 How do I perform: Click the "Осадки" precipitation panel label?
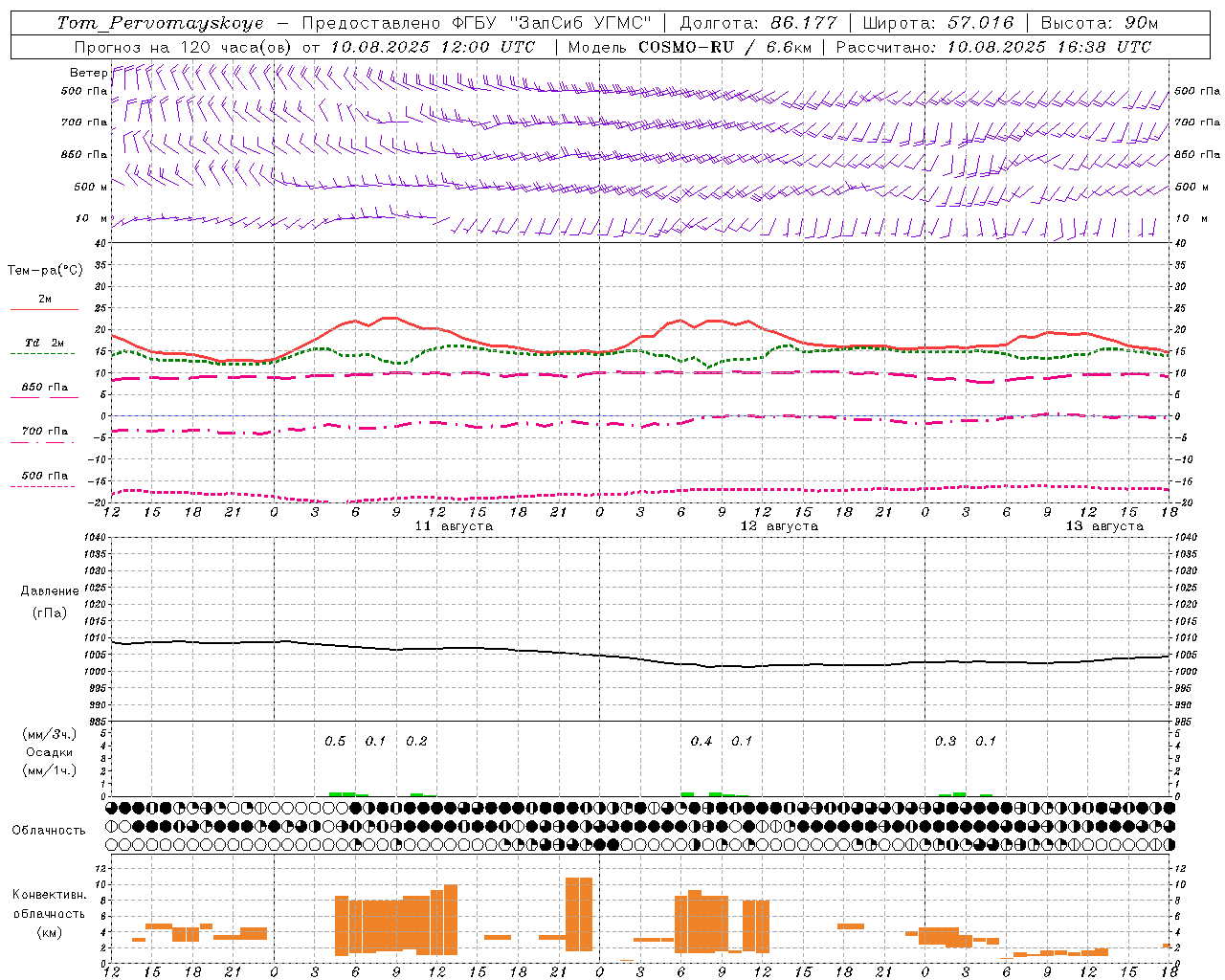pyautogui.click(x=49, y=752)
